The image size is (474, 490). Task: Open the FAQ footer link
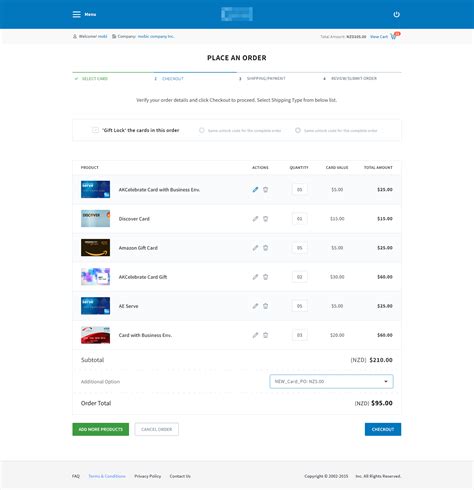coord(76,476)
